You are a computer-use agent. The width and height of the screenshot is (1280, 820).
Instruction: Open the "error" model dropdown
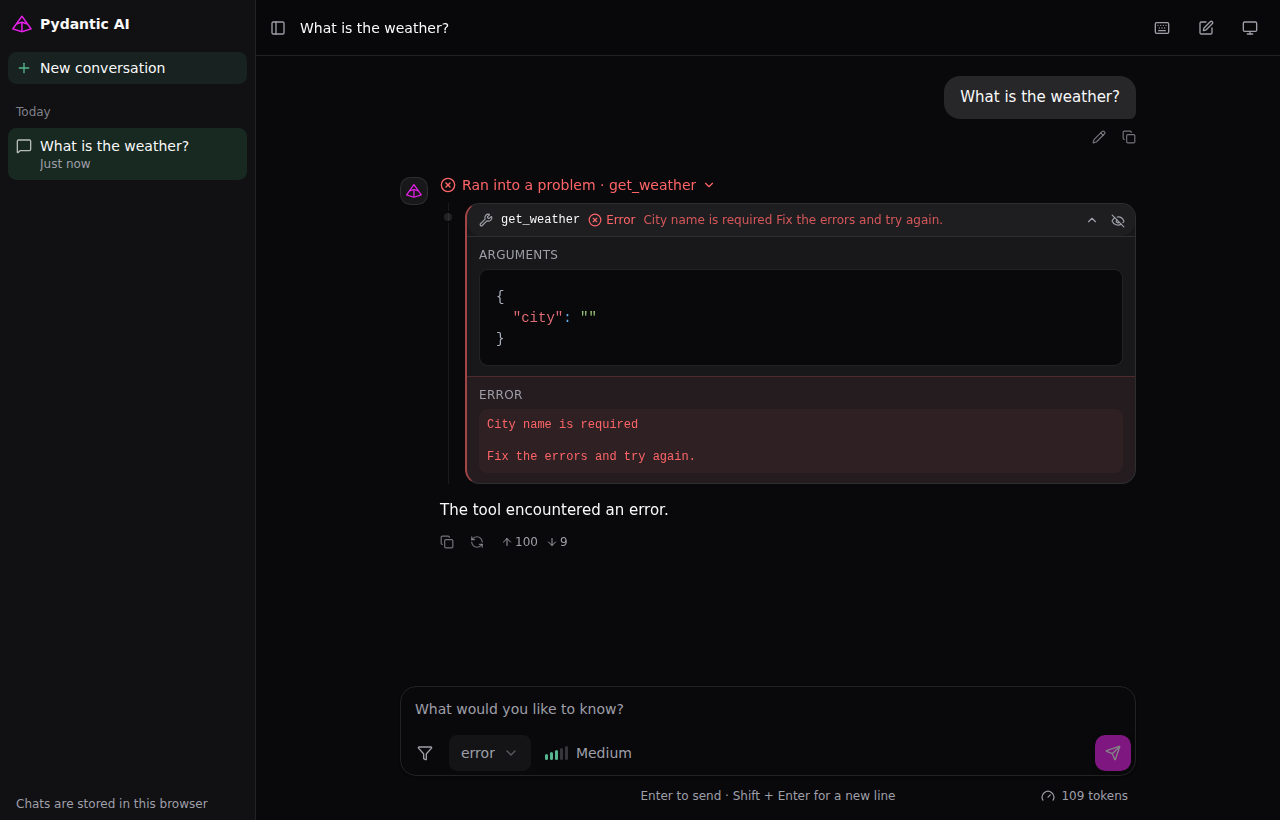coord(490,753)
